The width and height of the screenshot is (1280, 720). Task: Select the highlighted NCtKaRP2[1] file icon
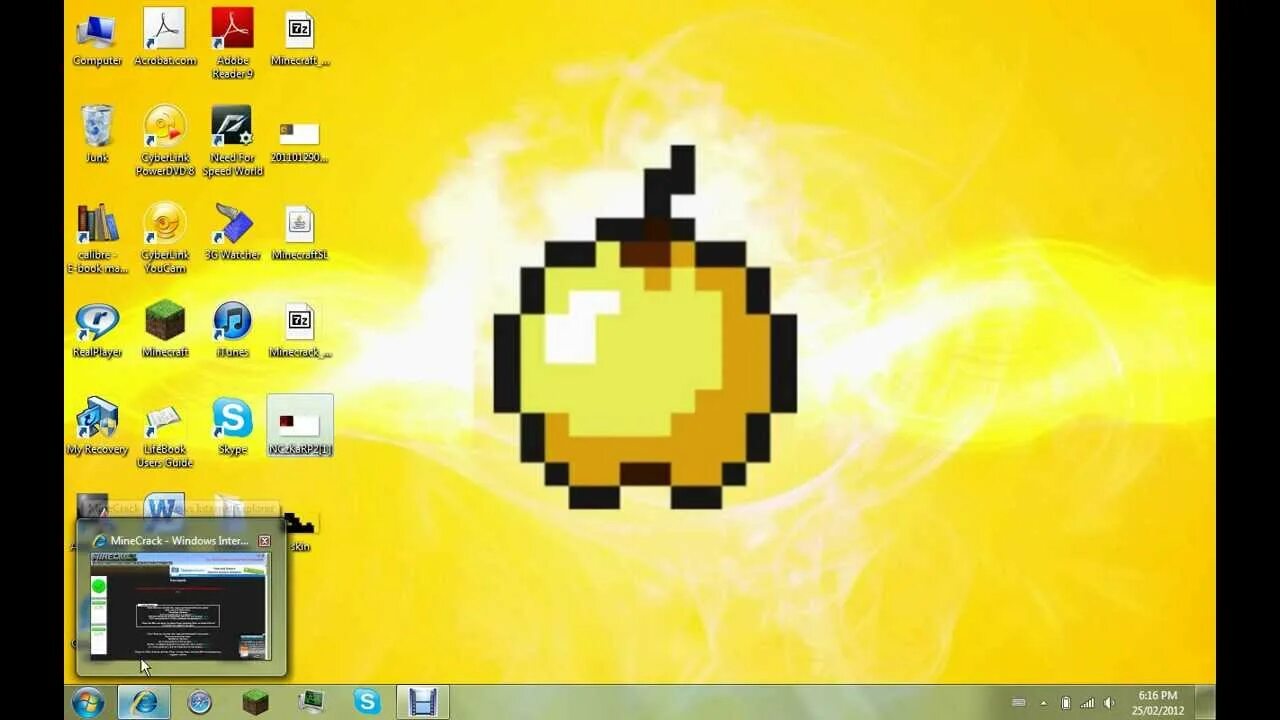point(300,426)
